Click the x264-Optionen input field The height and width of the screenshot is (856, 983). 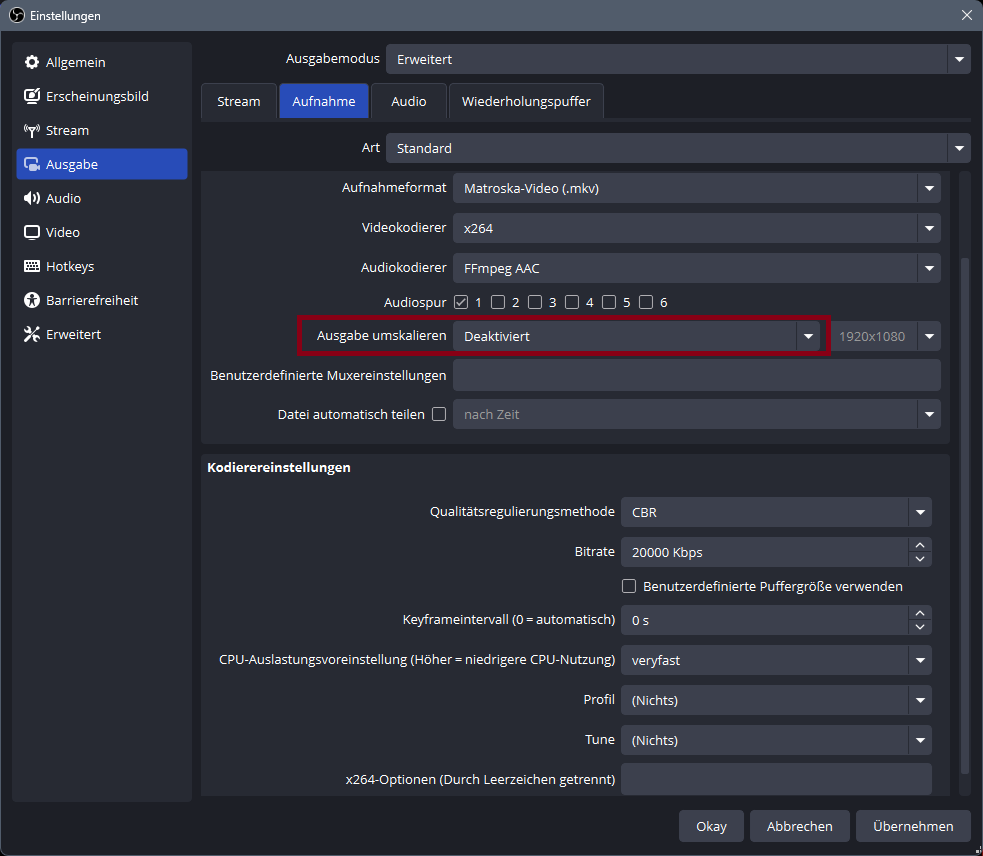coord(776,779)
